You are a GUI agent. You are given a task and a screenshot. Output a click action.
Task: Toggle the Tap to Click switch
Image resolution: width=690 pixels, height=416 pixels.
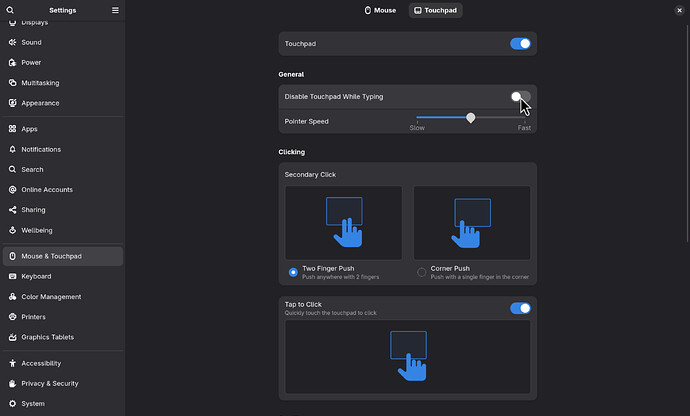(520, 308)
